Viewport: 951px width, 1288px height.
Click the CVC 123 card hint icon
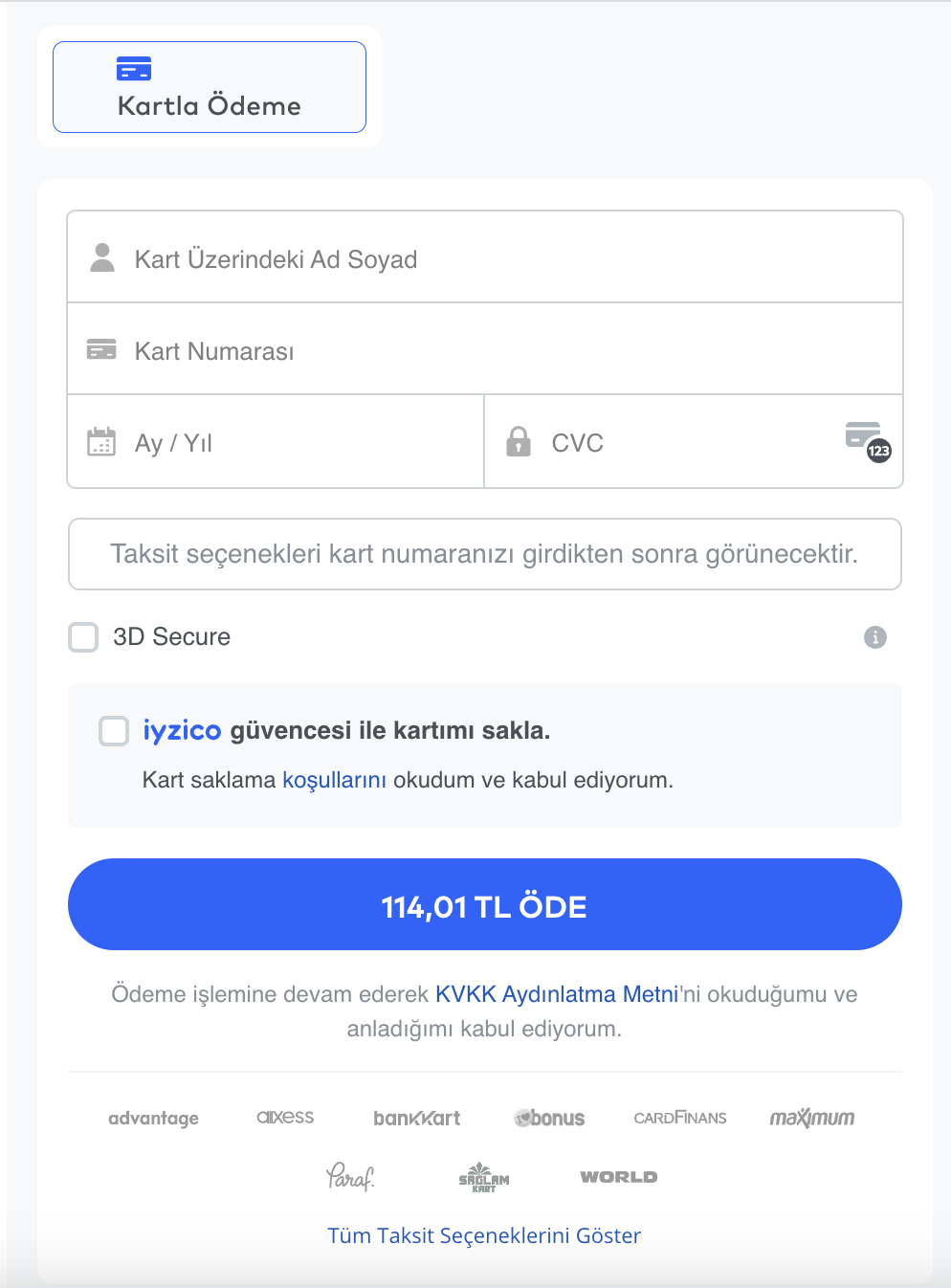[868, 441]
